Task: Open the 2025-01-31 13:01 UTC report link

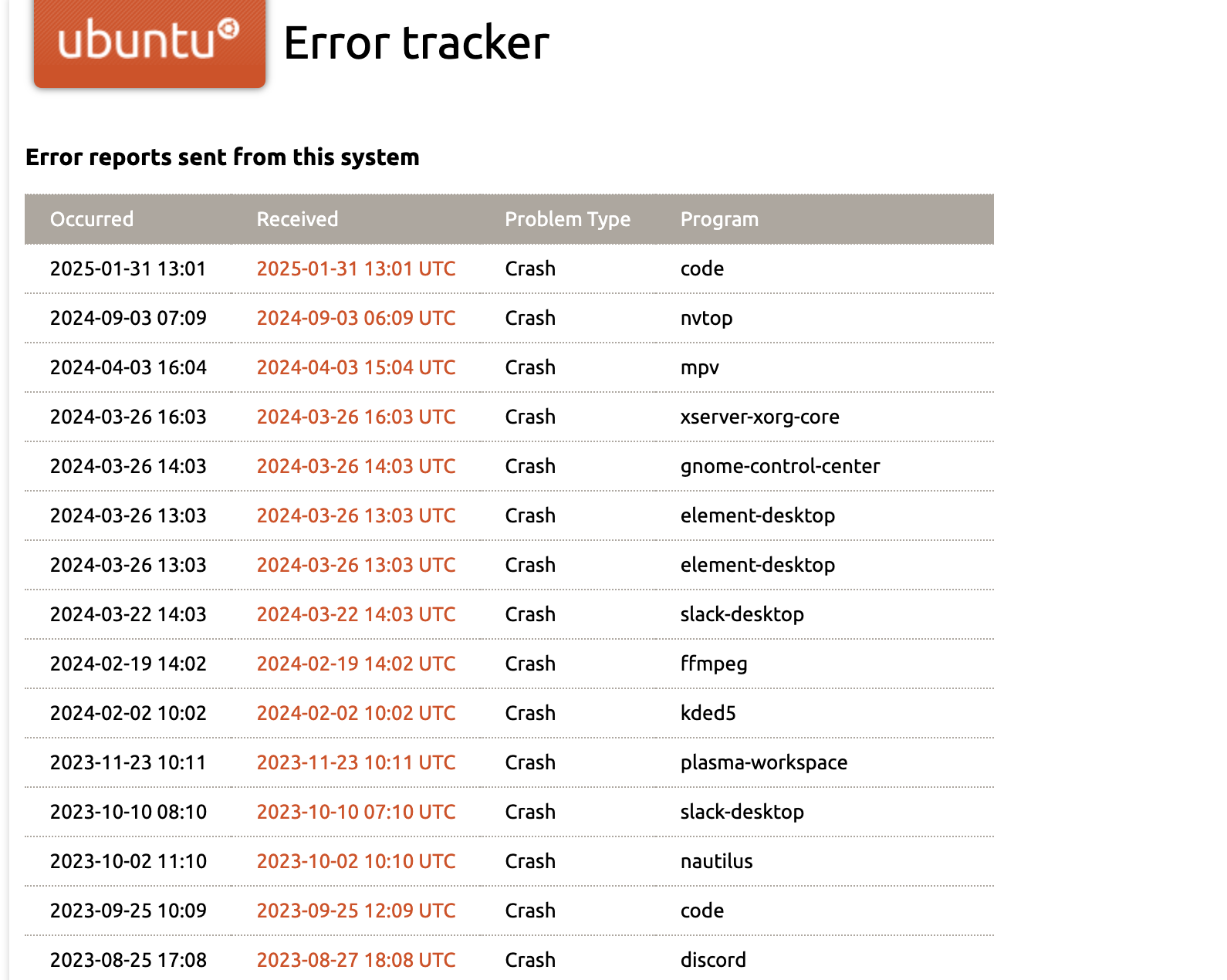Action: 356,269
